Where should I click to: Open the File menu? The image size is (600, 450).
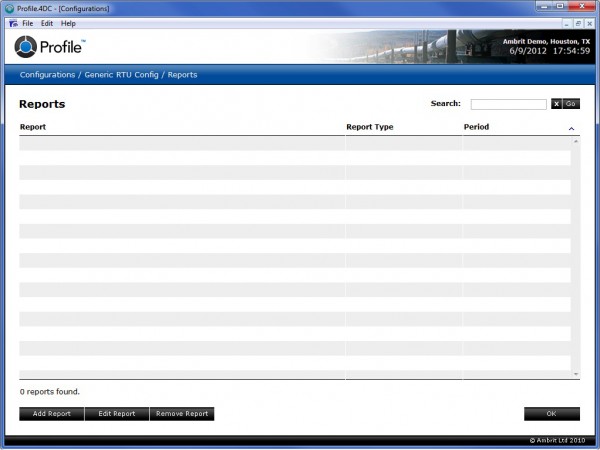point(28,23)
